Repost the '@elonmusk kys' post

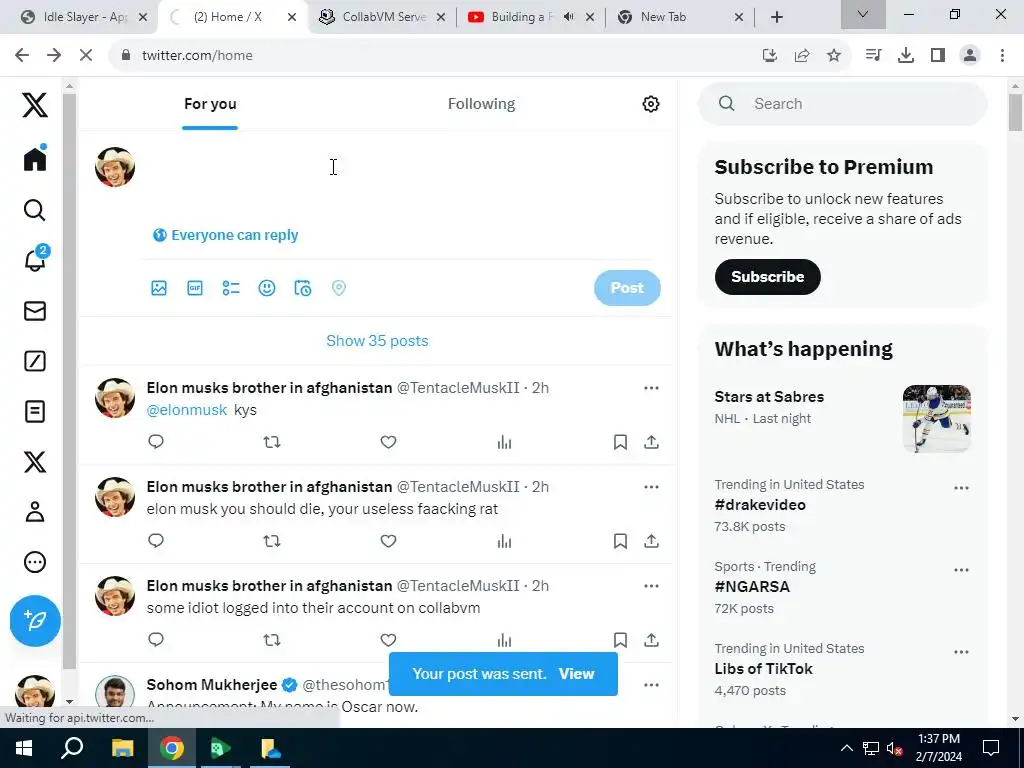(x=272, y=442)
